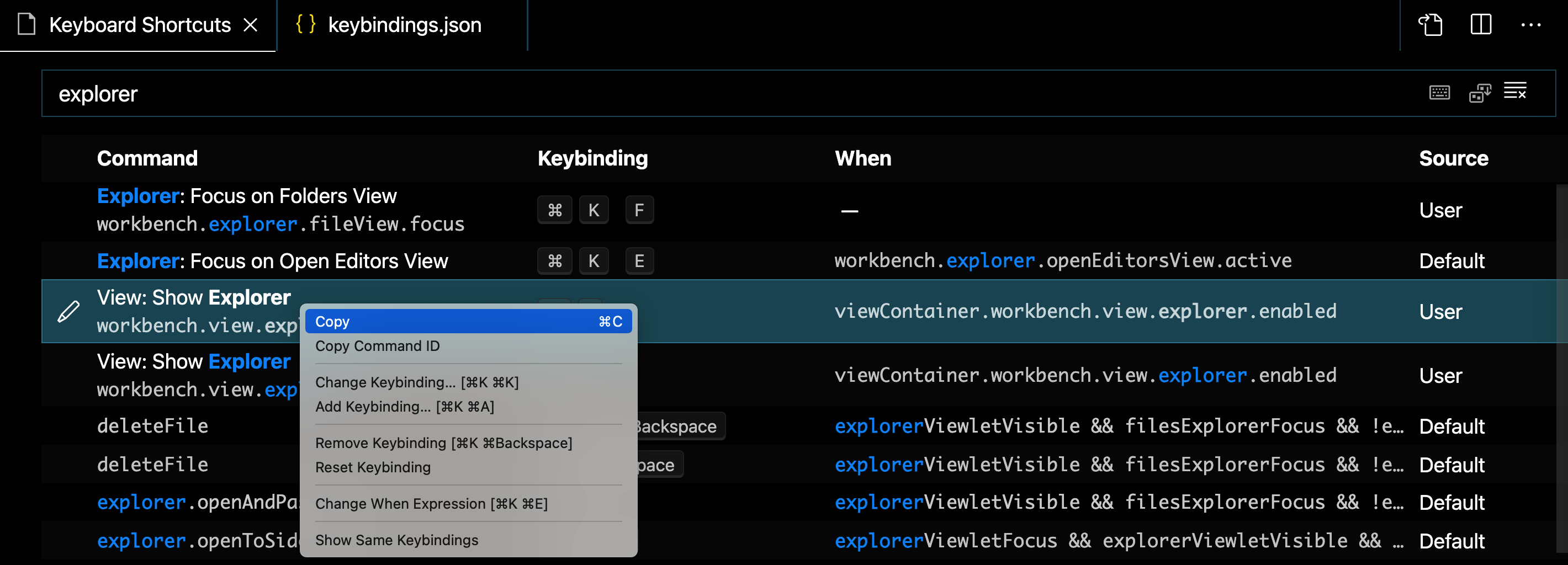Open the More Actions ellipsis menu
The image size is (1568, 565).
(x=1530, y=25)
